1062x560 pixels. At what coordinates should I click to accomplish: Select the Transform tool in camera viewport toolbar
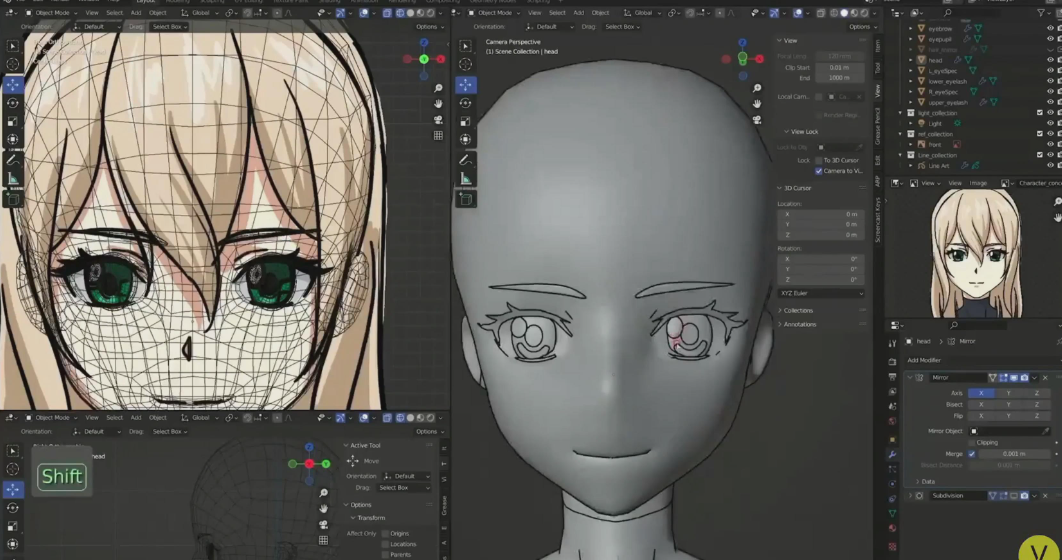tap(465, 139)
